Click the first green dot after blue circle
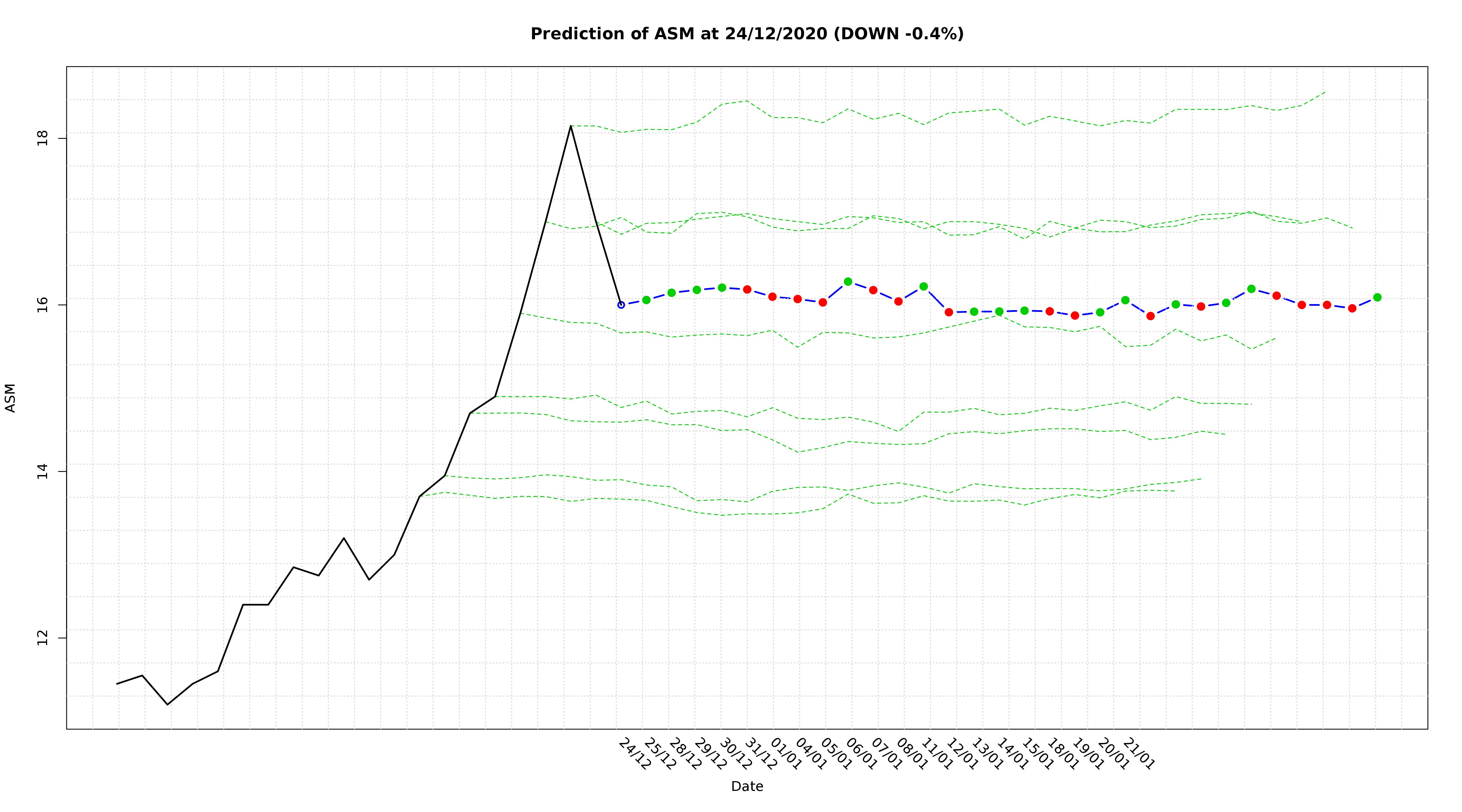This screenshot has height=812, width=1462. tap(646, 300)
